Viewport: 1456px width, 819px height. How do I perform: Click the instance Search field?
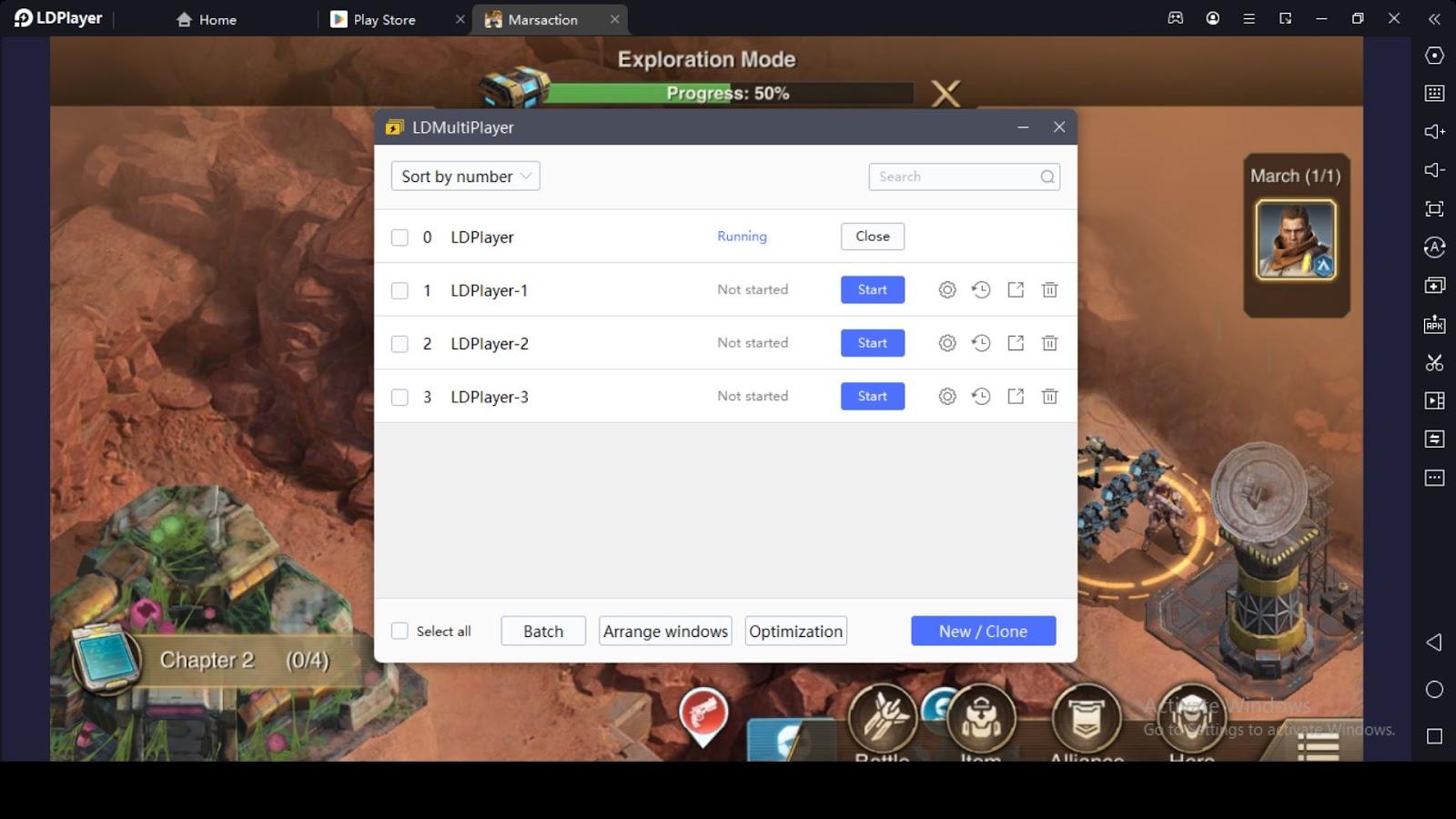click(x=964, y=177)
